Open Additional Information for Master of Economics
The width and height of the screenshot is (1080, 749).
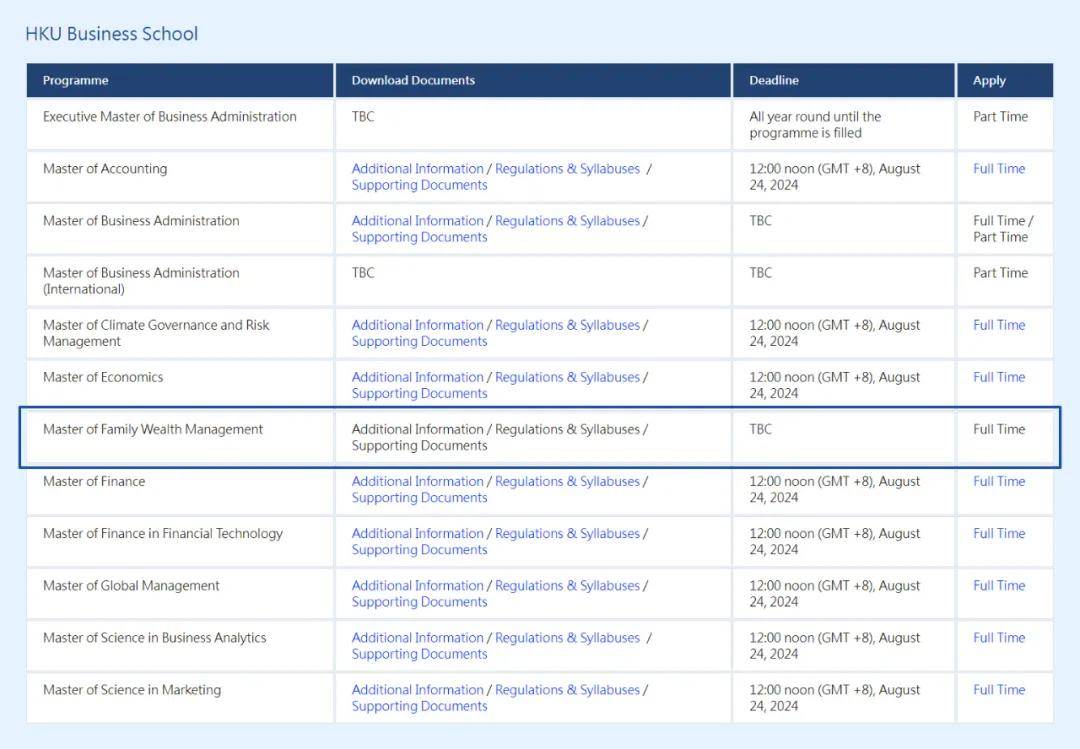pyautogui.click(x=417, y=378)
